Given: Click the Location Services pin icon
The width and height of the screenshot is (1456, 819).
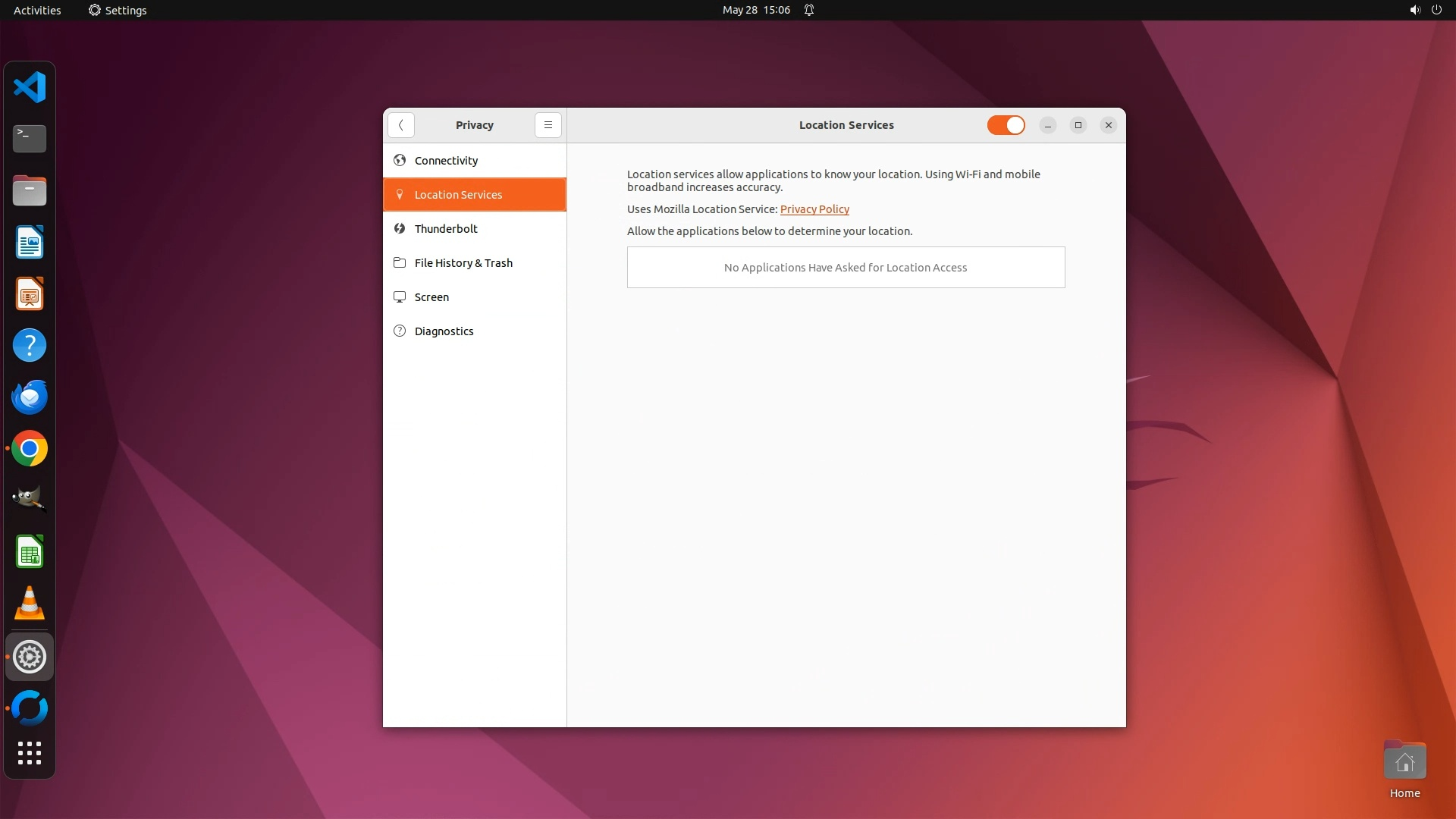Looking at the screenshot, I should [400, 195].
